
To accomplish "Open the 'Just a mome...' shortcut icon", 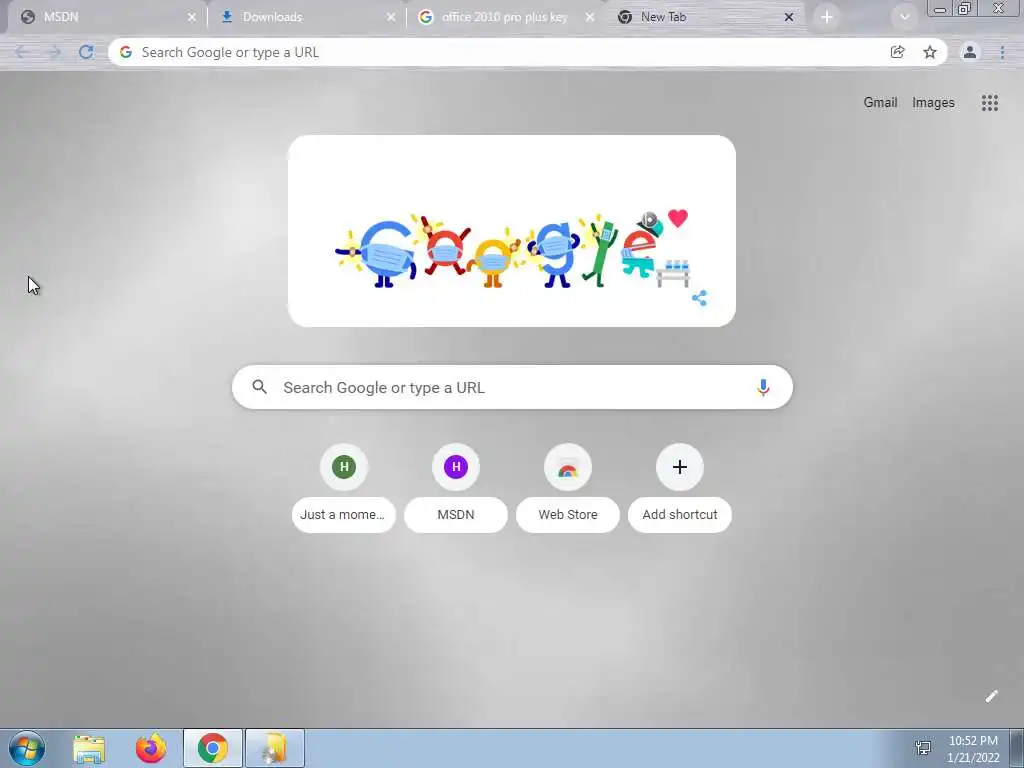I will [x=344, y=467].
